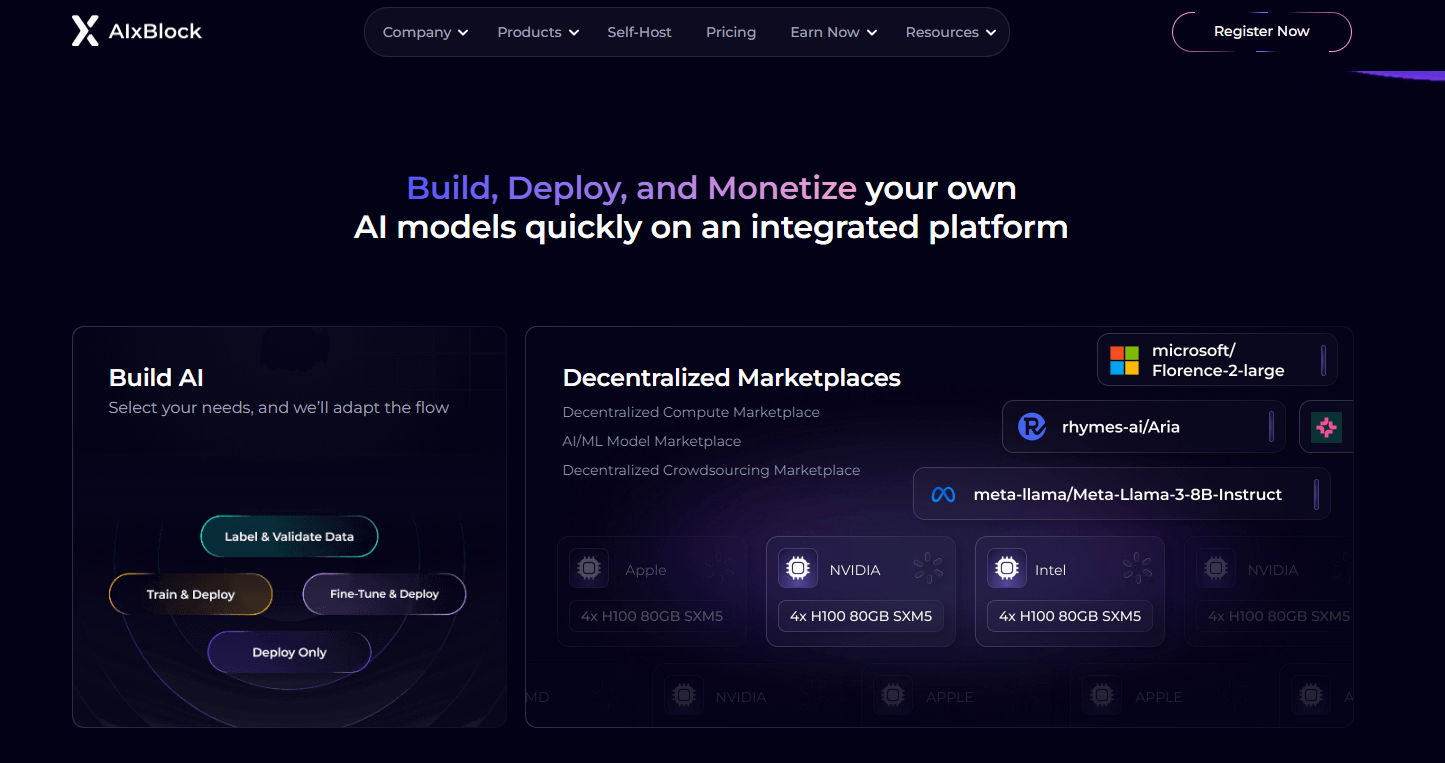Screen dimensions: 1445x763
Task: Open the Pricing page
Action: [731, 32]
